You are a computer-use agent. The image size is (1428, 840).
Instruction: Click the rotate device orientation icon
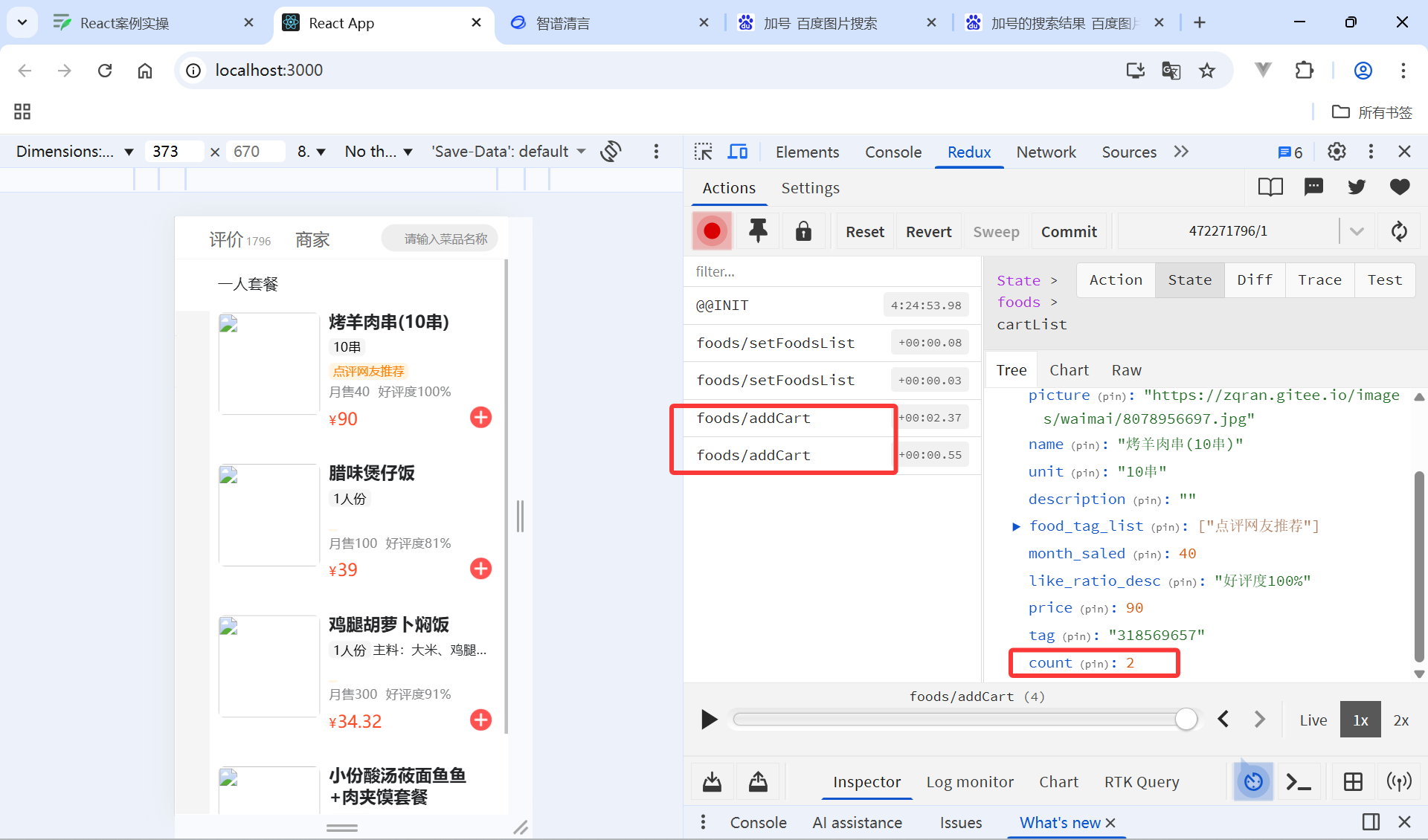[x=611, y=152]
